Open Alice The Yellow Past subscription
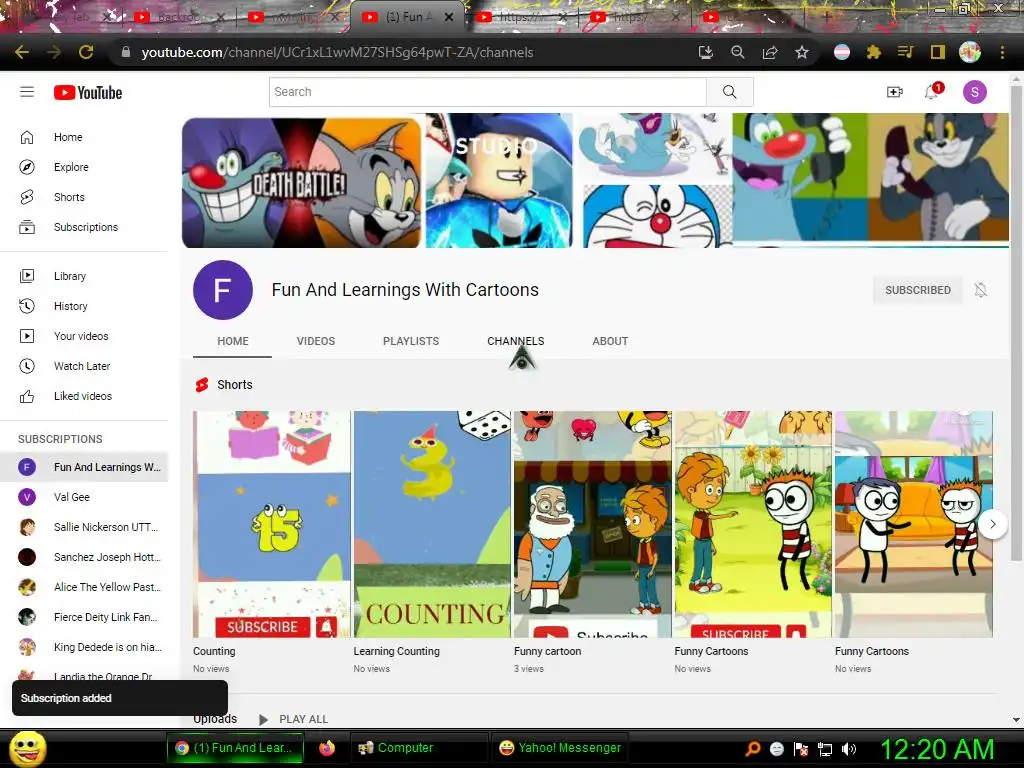 (84, 587)
